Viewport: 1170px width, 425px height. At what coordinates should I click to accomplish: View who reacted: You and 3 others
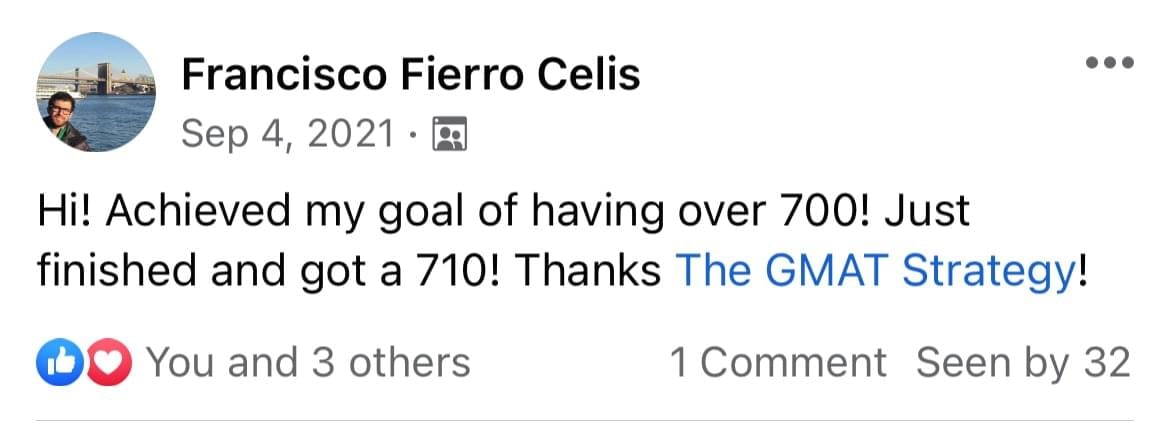tap(308, 362)
